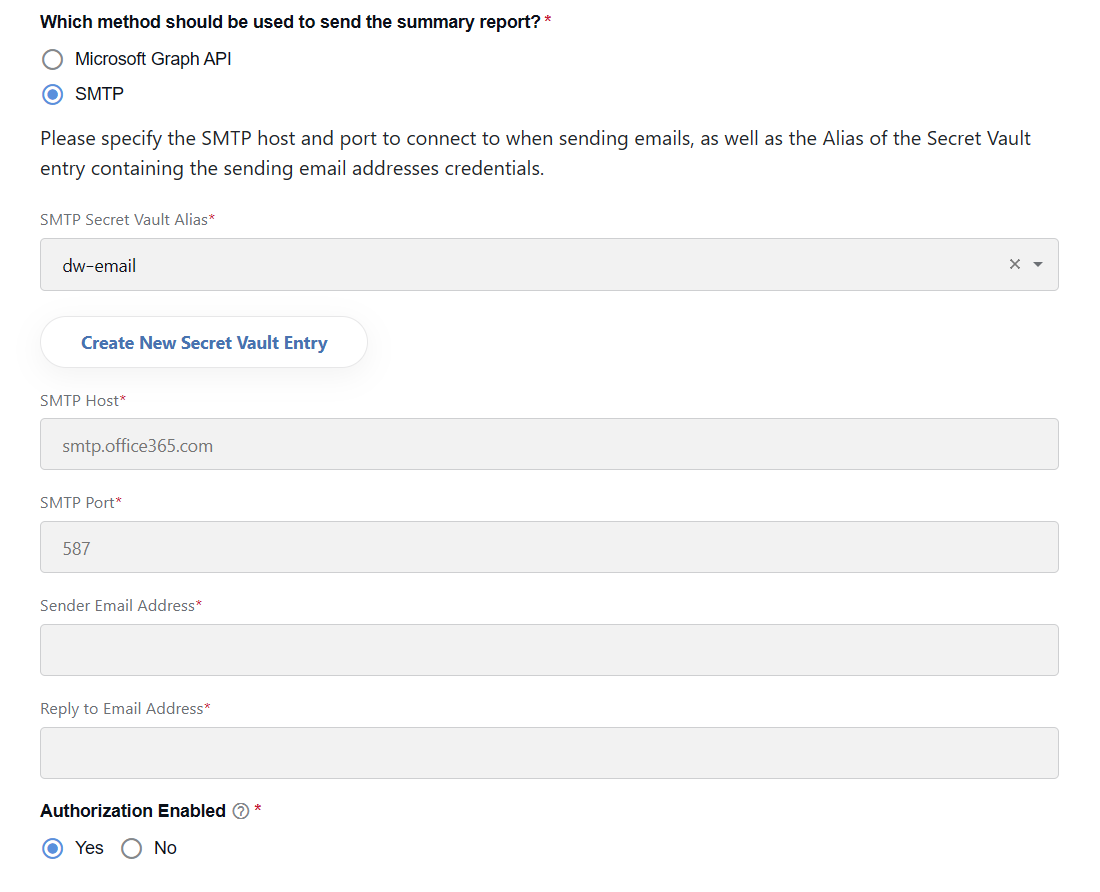Focus the SMTP Host input field
Screen dimensions: 1100x892
coord(549,445)
